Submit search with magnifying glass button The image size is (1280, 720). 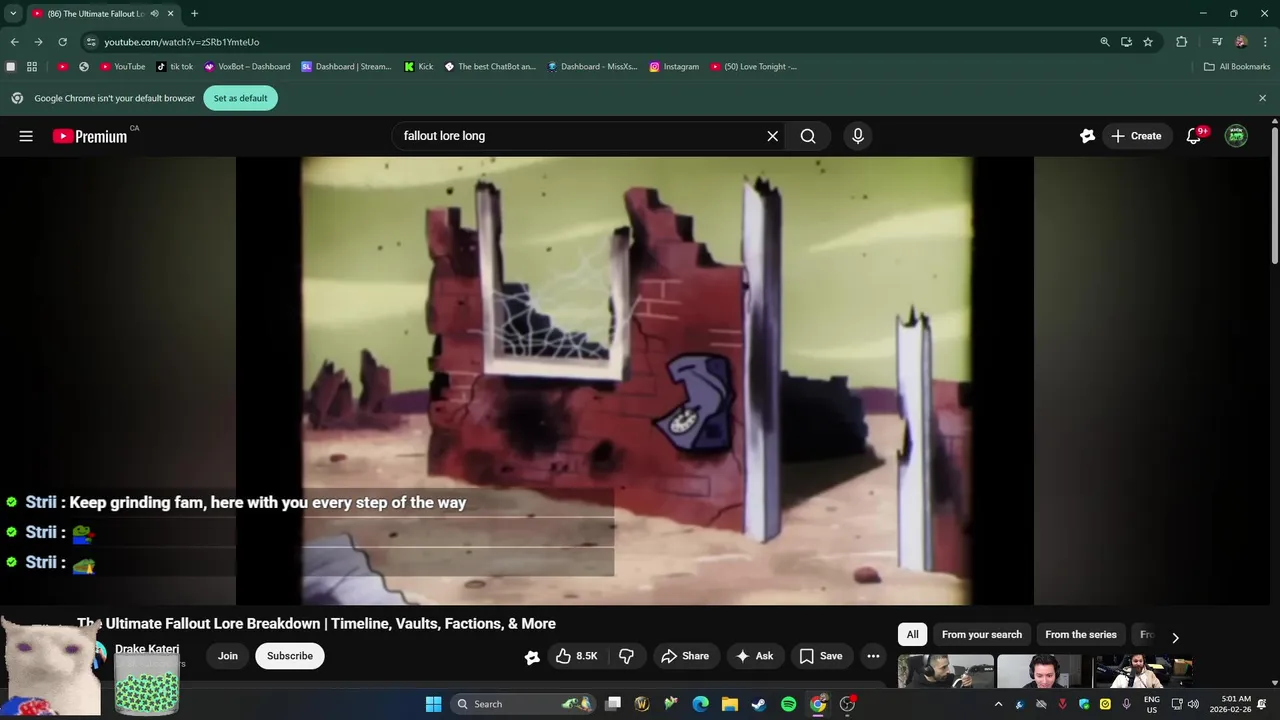[x=808, y=136]
